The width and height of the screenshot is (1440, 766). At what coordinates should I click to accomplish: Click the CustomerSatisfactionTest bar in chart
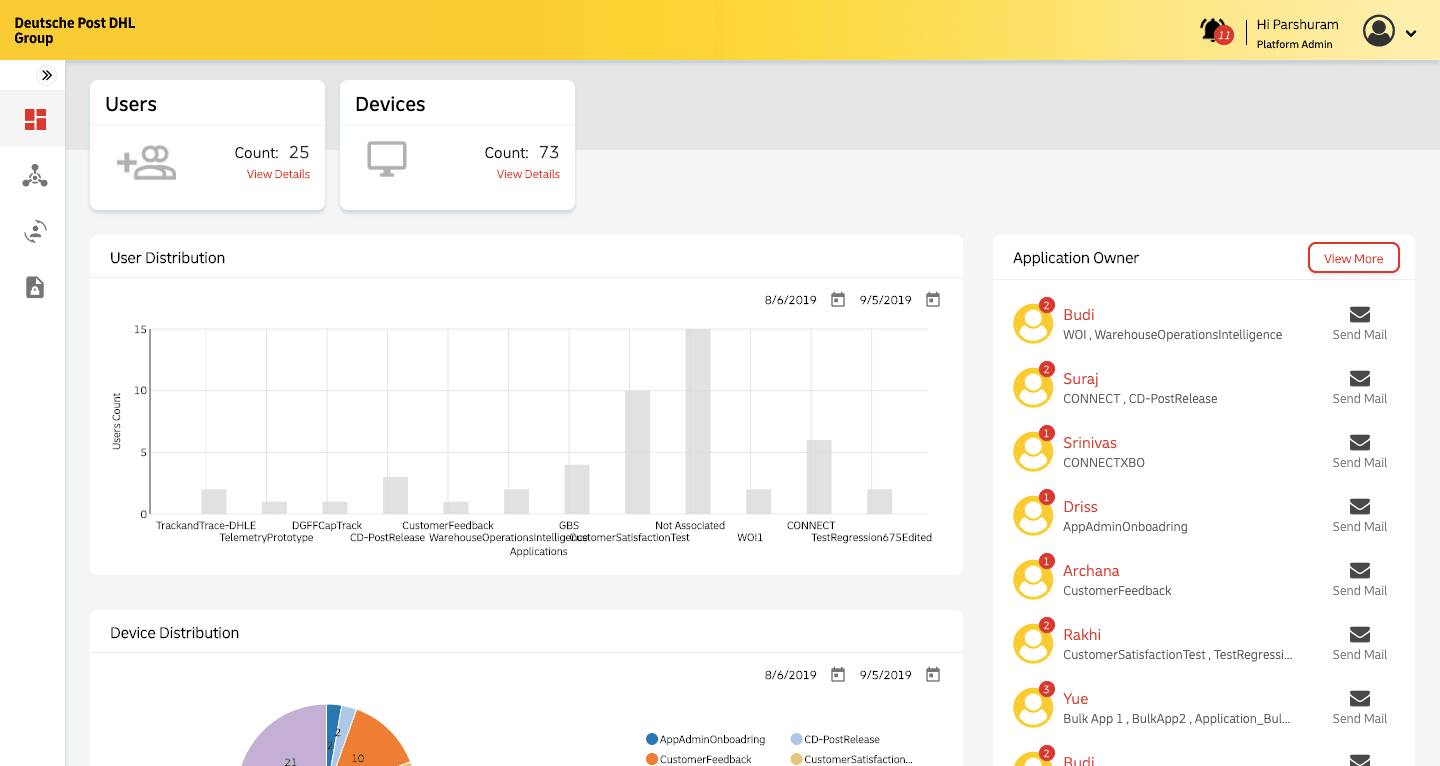(637, 452)
